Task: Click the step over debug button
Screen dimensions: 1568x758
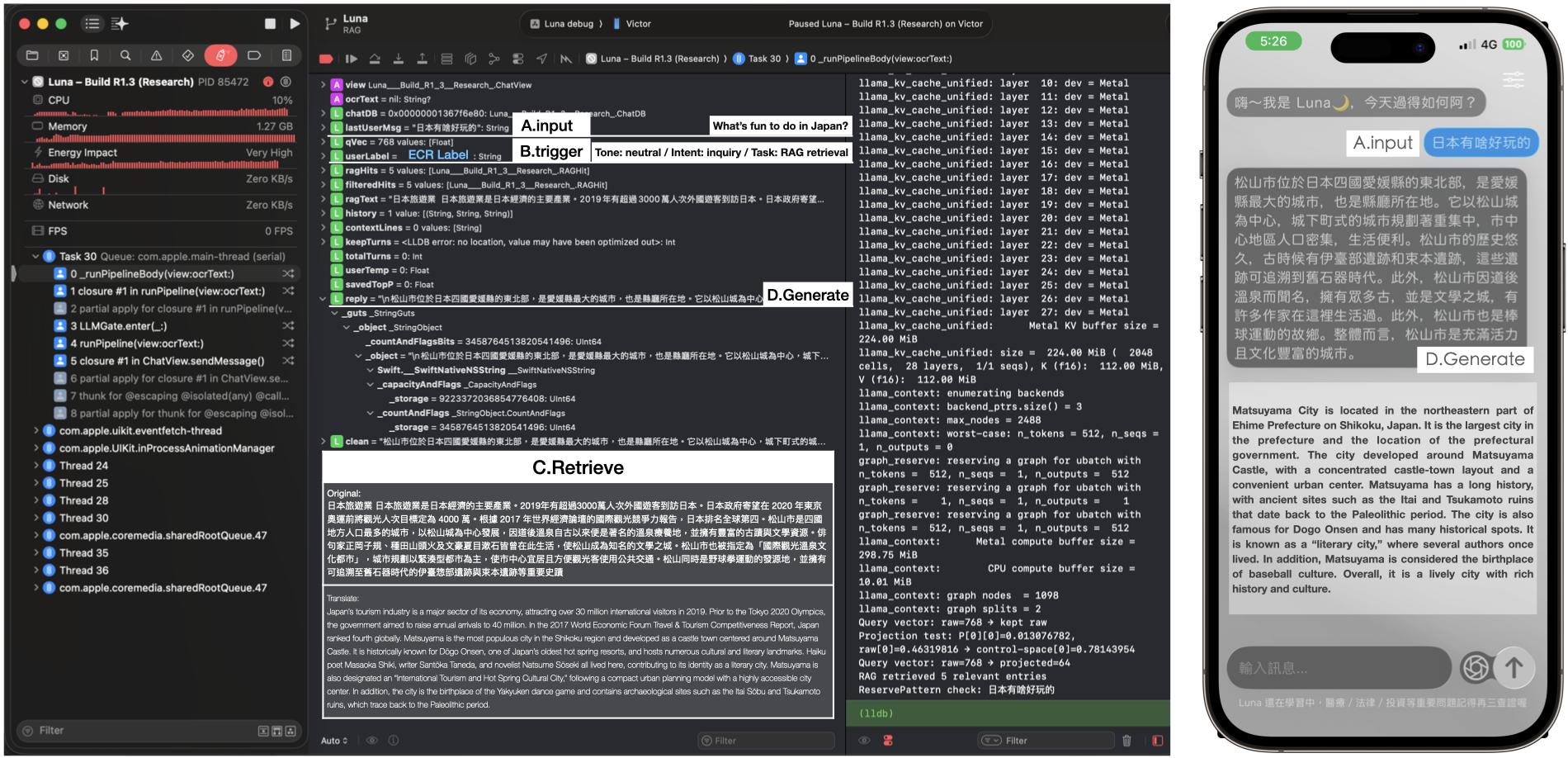Action: [375, 59]
